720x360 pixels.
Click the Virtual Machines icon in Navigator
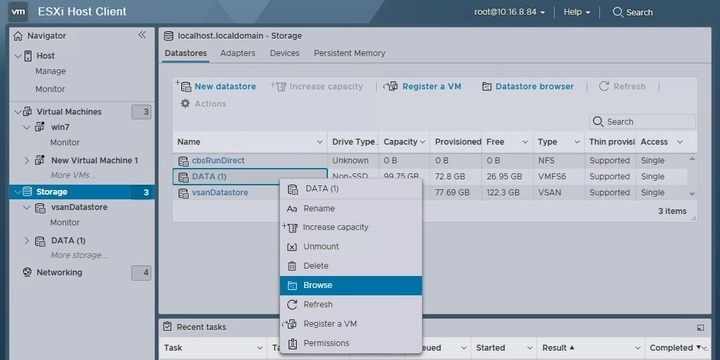pyautogui.click(x=28, y=112)
